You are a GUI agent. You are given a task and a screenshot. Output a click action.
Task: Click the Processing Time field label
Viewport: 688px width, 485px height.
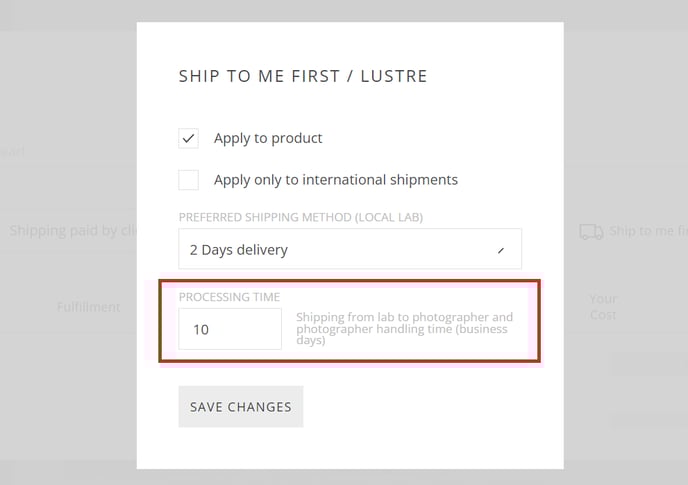(x=229, y=297)
